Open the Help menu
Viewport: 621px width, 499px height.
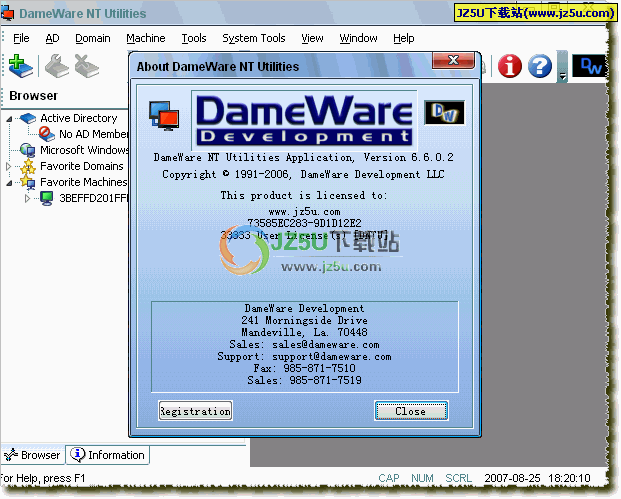tap(404, 38)
